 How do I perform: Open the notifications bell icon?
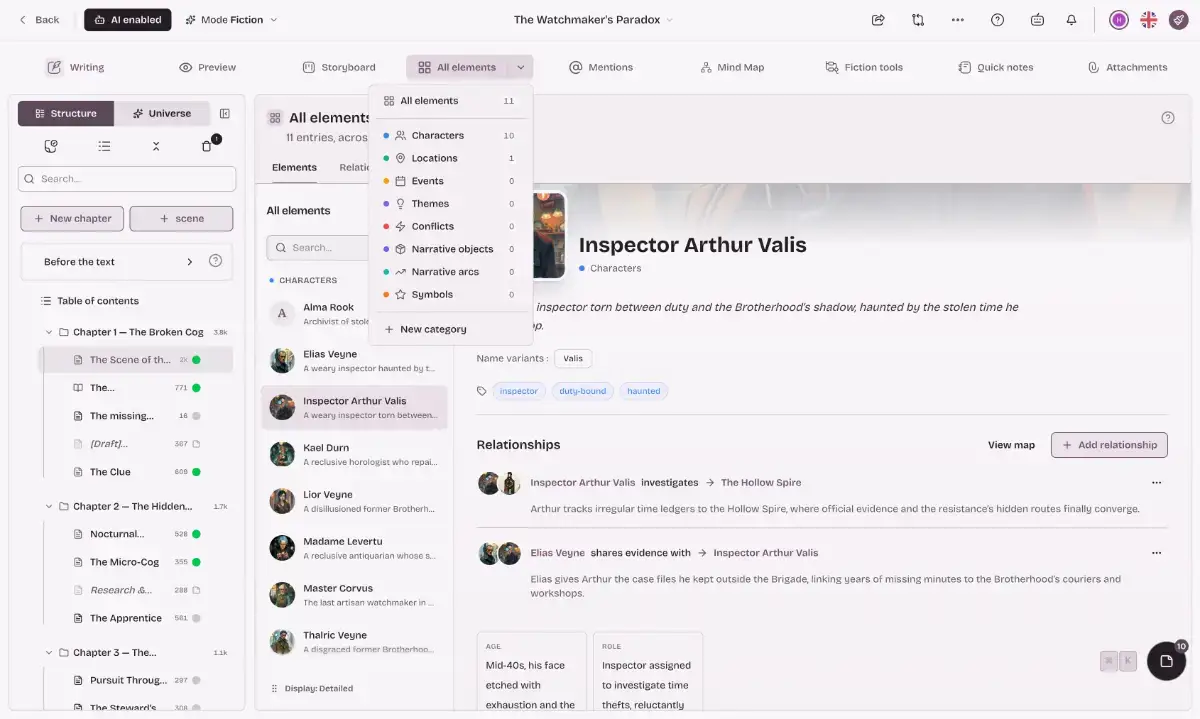(1072, 20)
